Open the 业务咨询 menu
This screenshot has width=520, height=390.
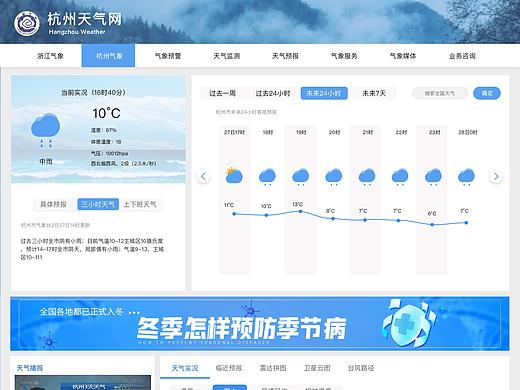pos(462,56)
